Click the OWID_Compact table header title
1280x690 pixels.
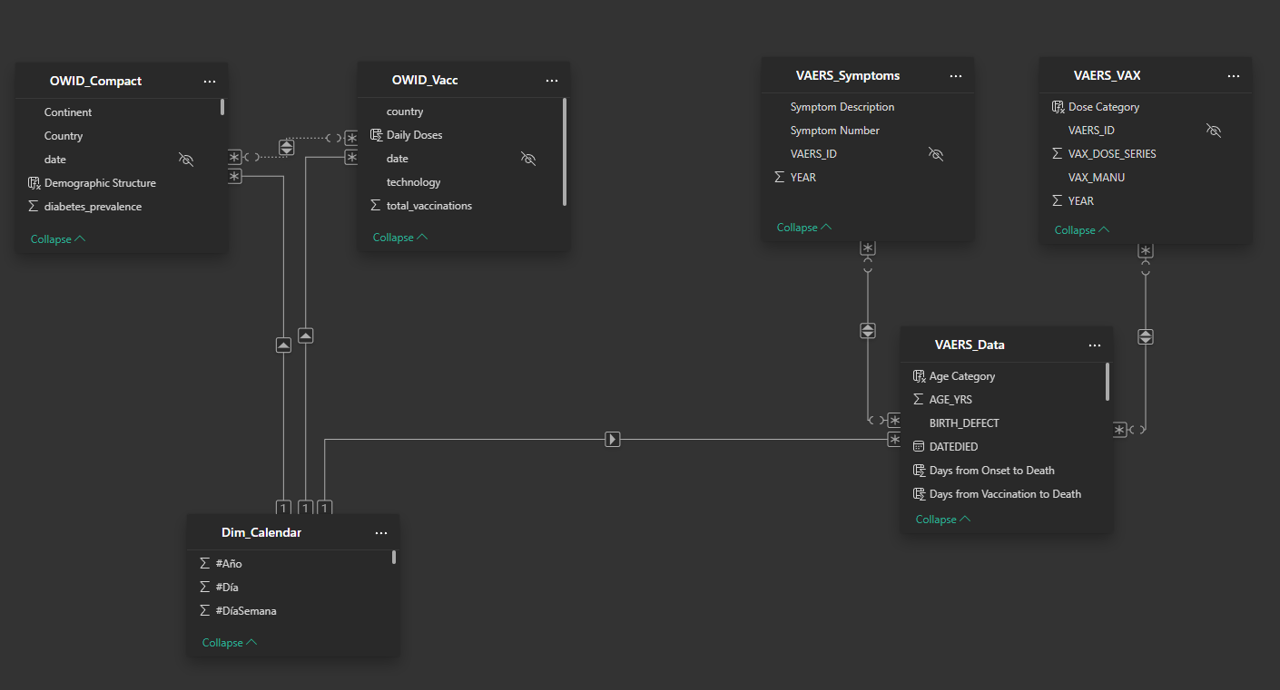pos(96,81)
